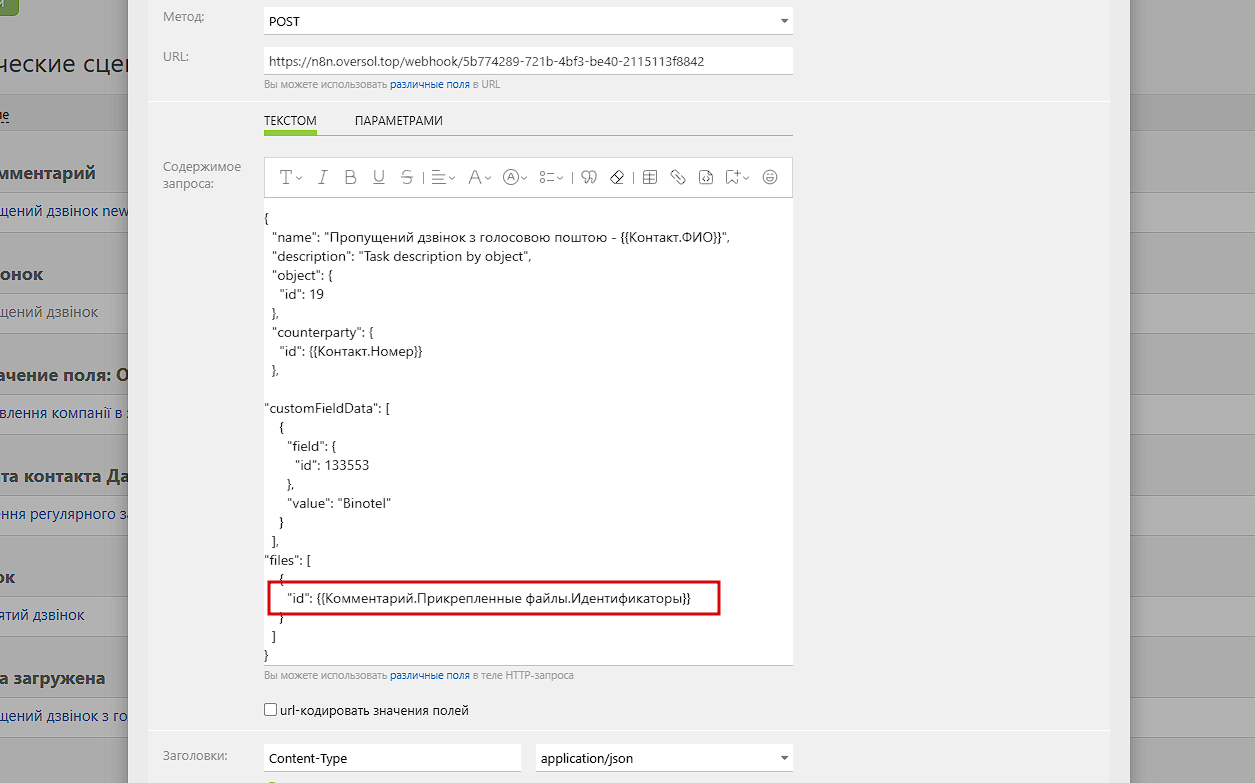Open the text alignment dropdown
The image size is (1255, 783).
click(443, 177)
